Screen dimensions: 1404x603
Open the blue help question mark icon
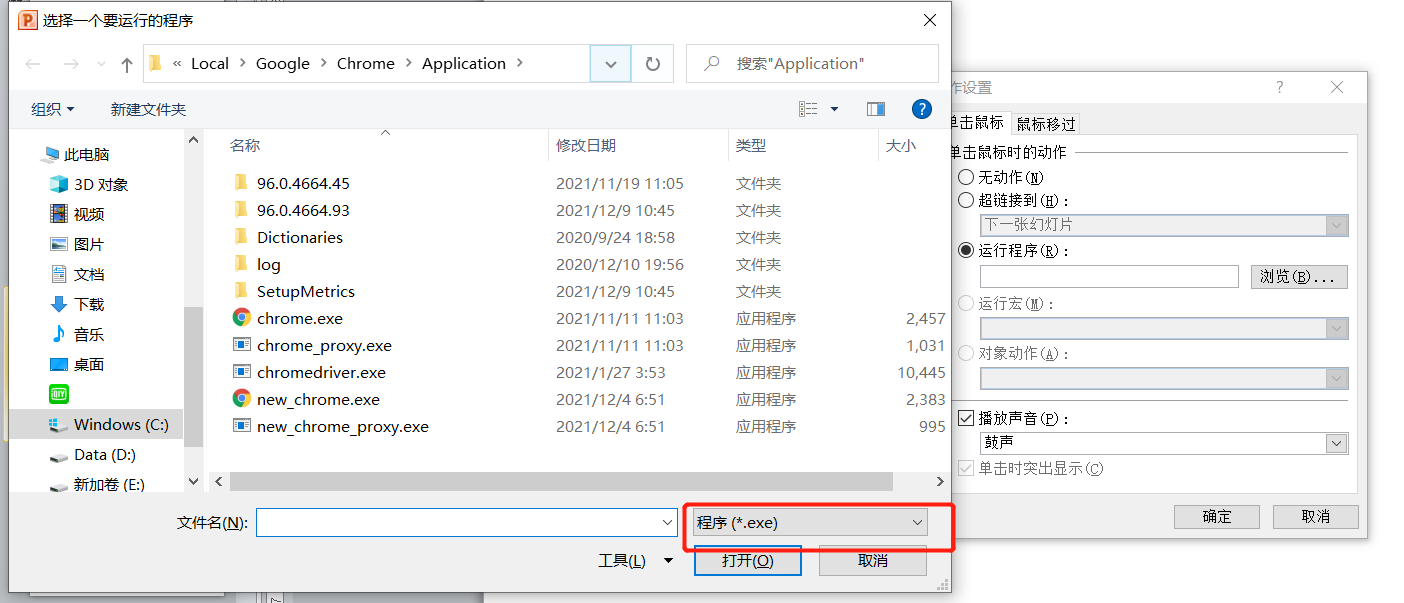point(922,109)
